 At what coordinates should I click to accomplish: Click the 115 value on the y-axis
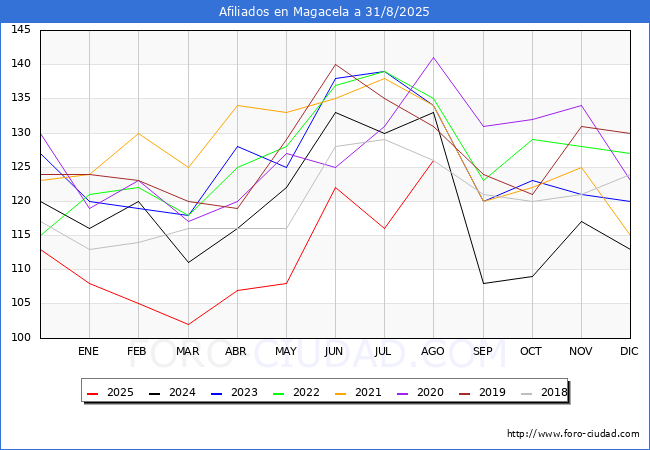pos(21,235)
